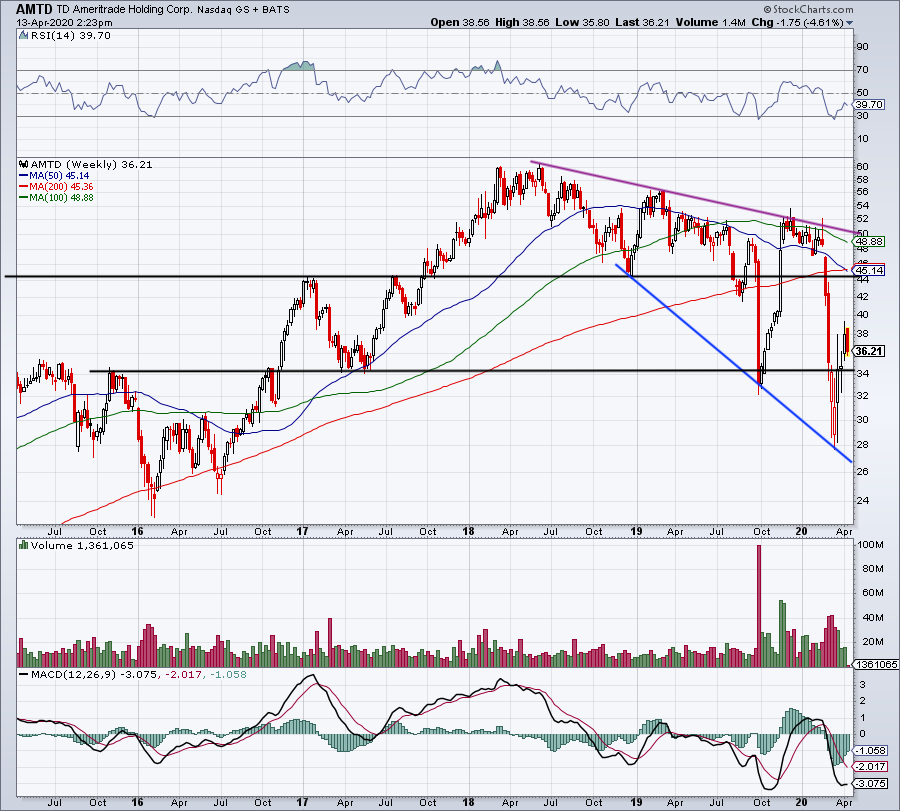The width and height of the screenshot is (900, 811).
Task: Click the '24' price axis label
Action: pyautogui.click(x=862, y=500)
